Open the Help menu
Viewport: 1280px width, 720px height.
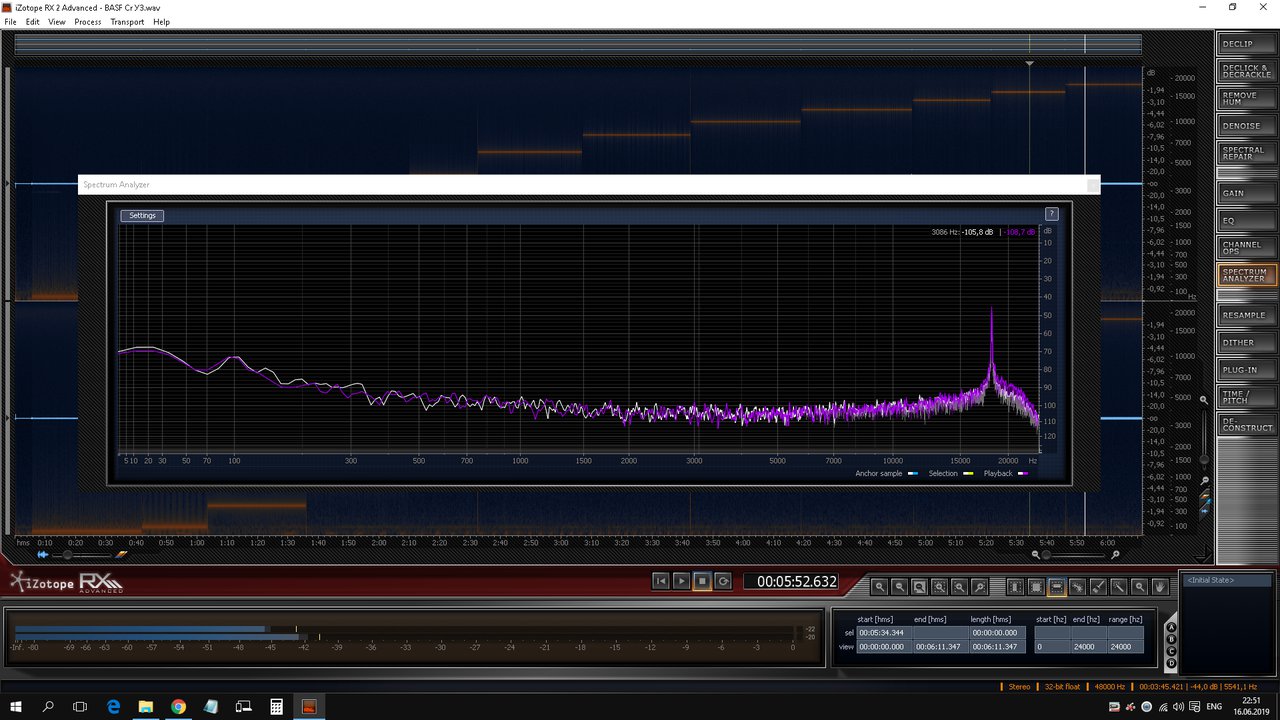click(161, 22)
